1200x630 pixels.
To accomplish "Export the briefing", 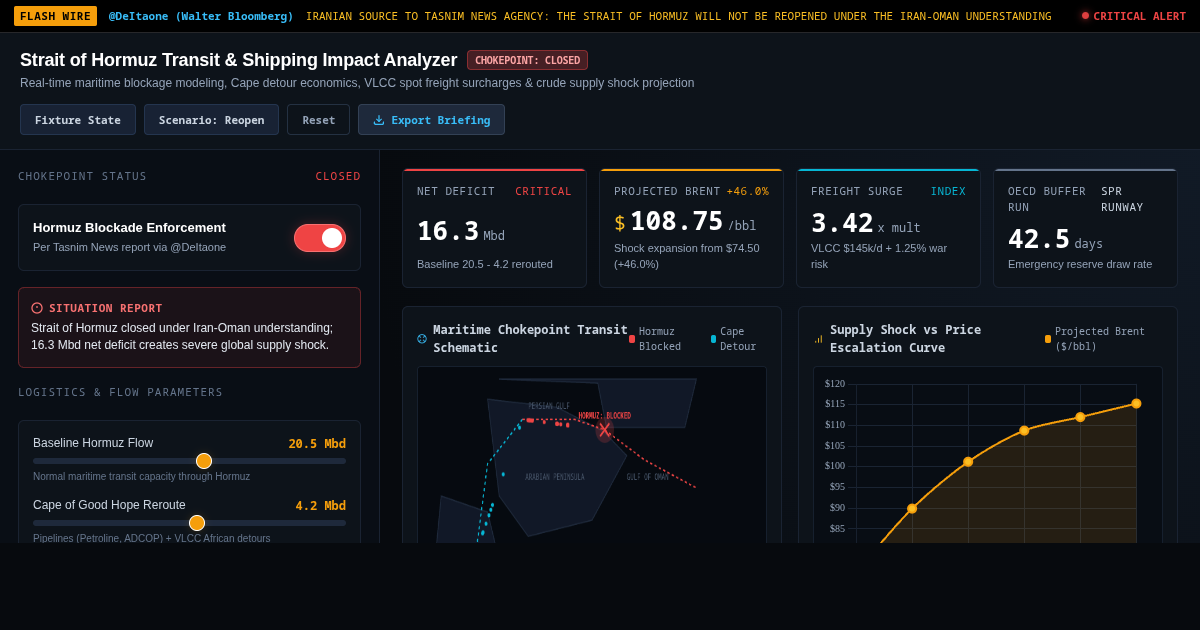I will pos(431,120).
